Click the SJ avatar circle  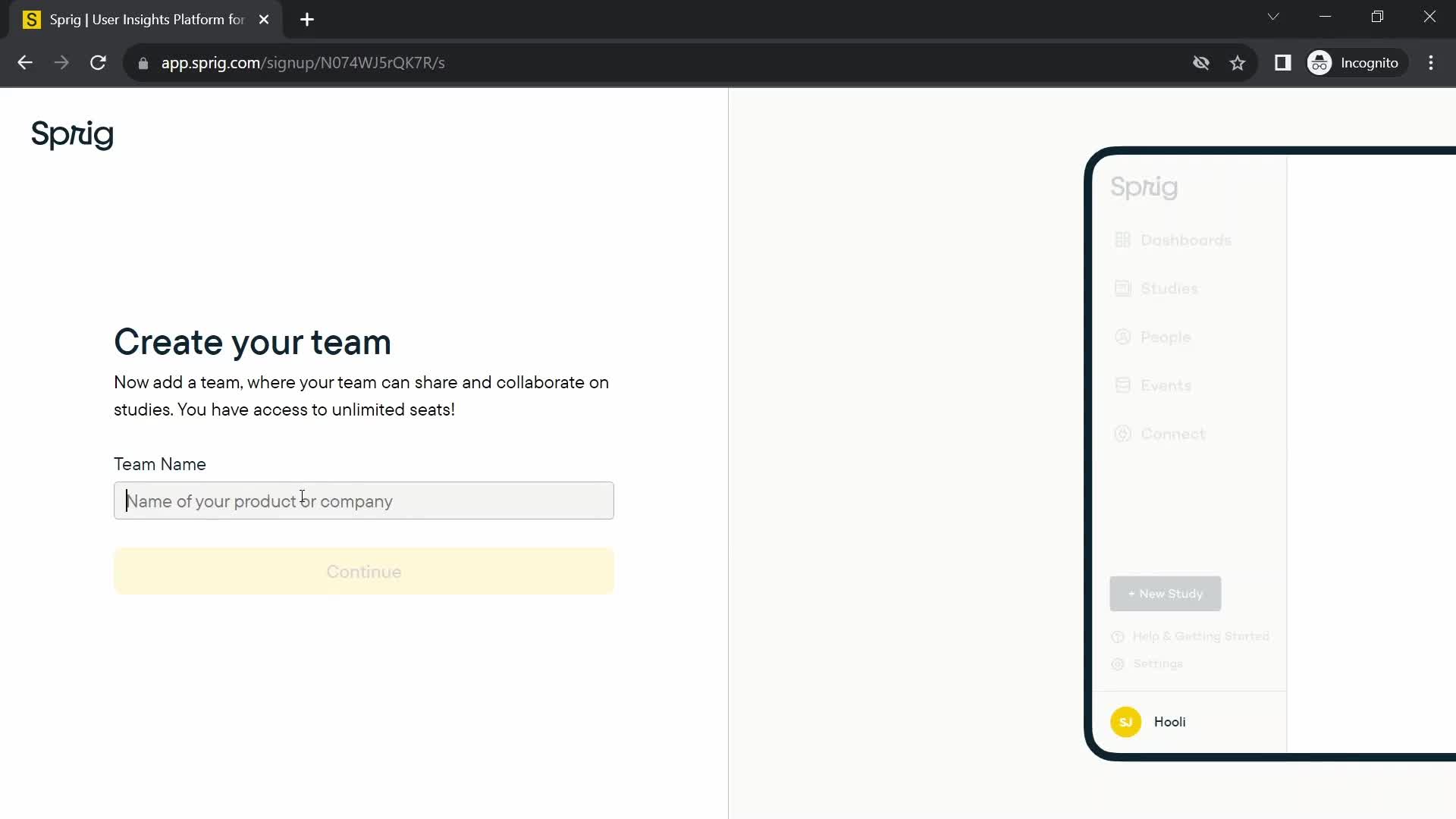[1126, 722]
